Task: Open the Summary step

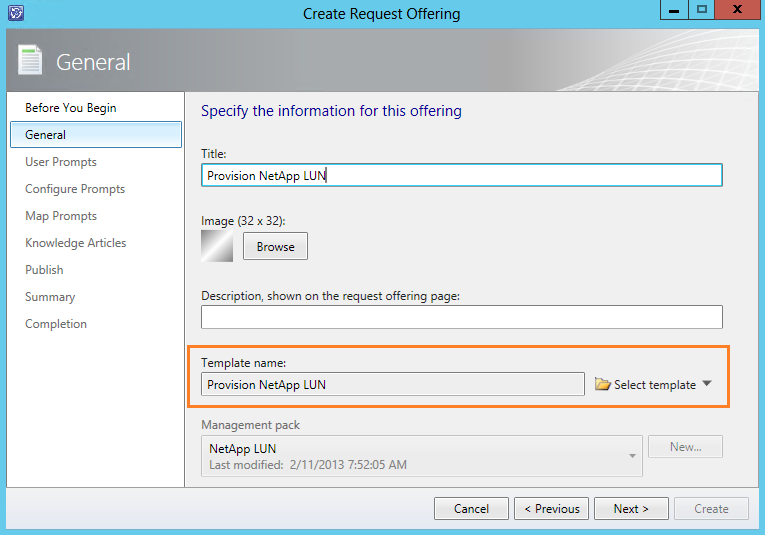Action: coord(50,297)
